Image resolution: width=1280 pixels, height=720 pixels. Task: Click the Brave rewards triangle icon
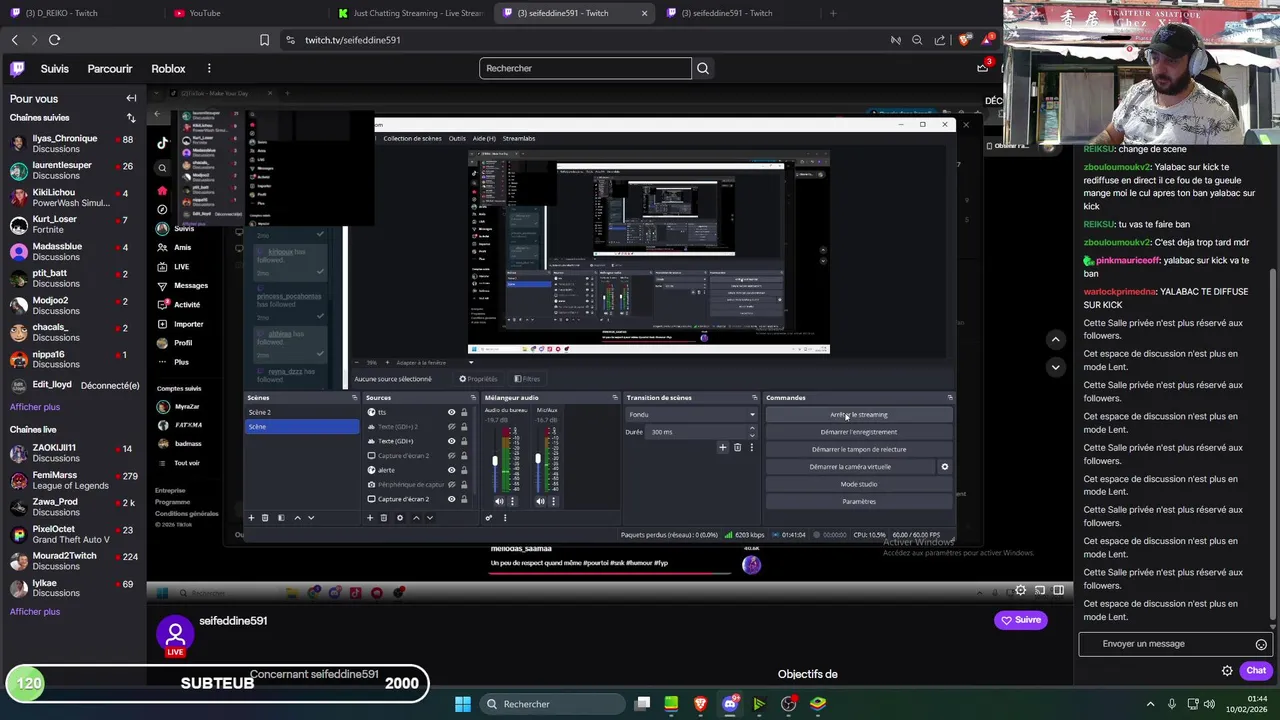coord(989,40)
